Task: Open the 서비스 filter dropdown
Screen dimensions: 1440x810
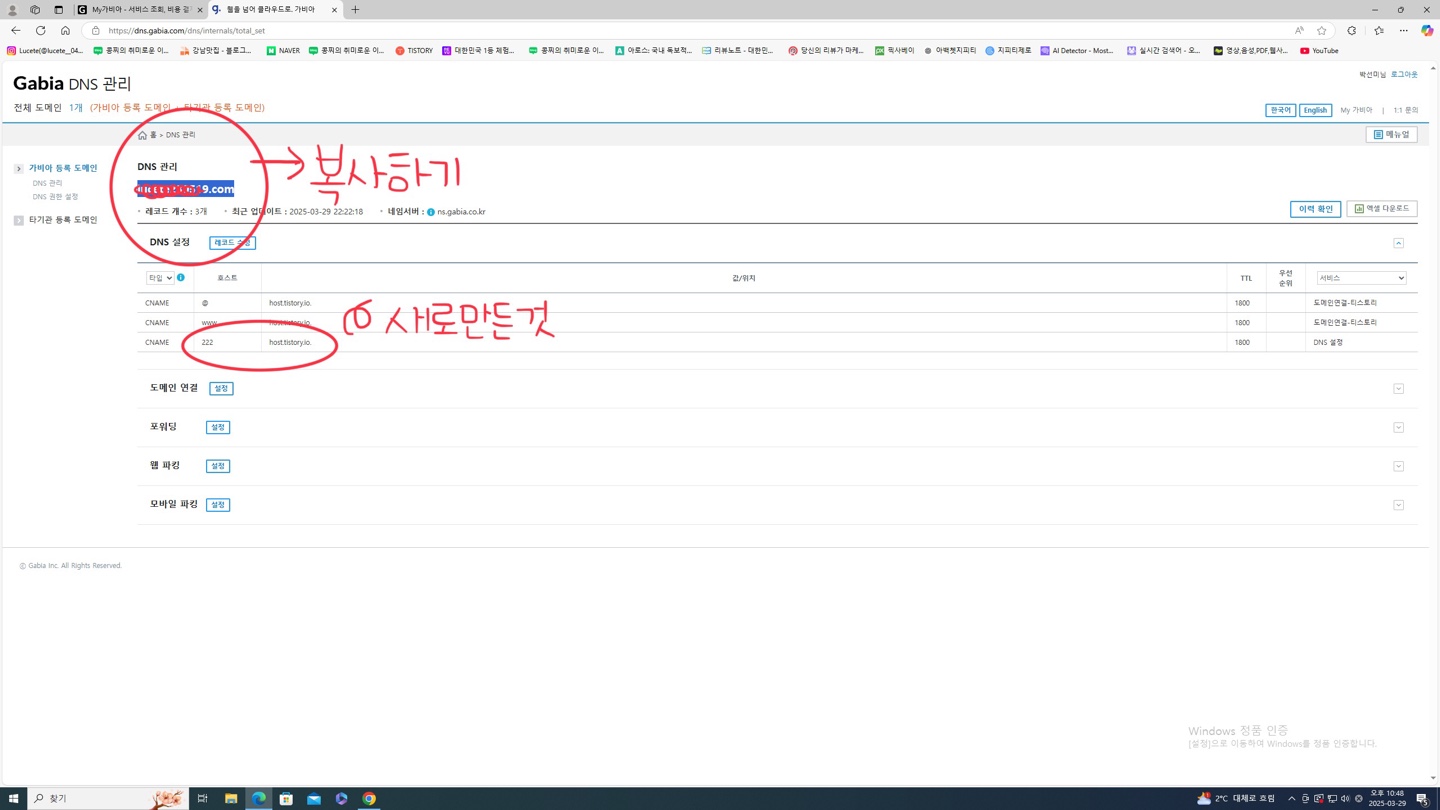Action: tap(1361, 278)
